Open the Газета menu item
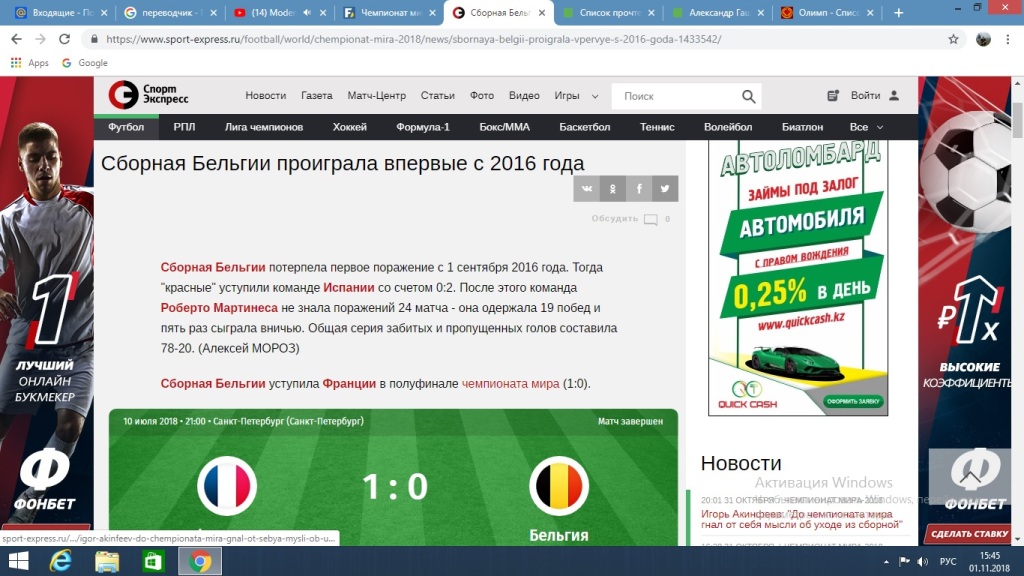This screenshot has height=576, width=1024. click(x=317, y=95)
